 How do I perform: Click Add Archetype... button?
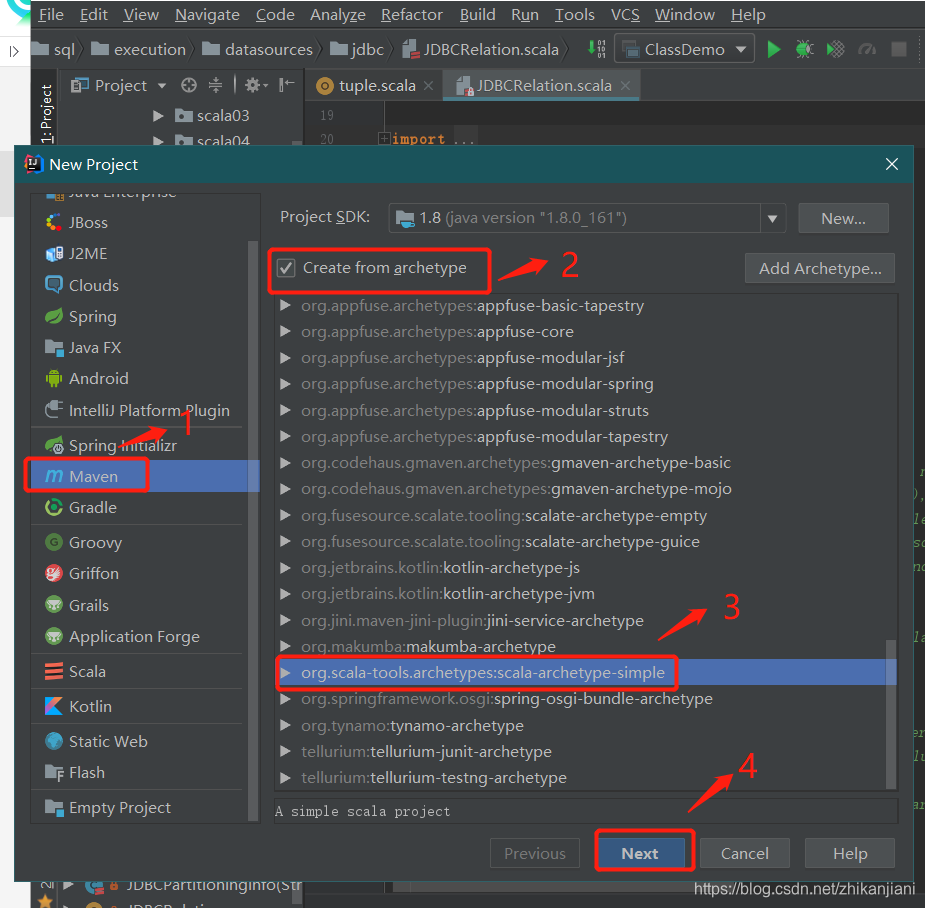pos(819,268)
